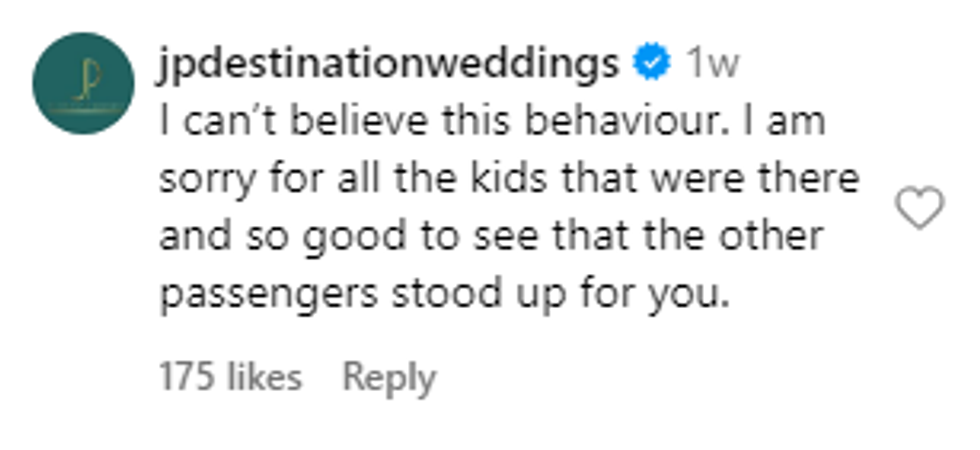
Task: Click the blue verified badge
Action: 652,64
